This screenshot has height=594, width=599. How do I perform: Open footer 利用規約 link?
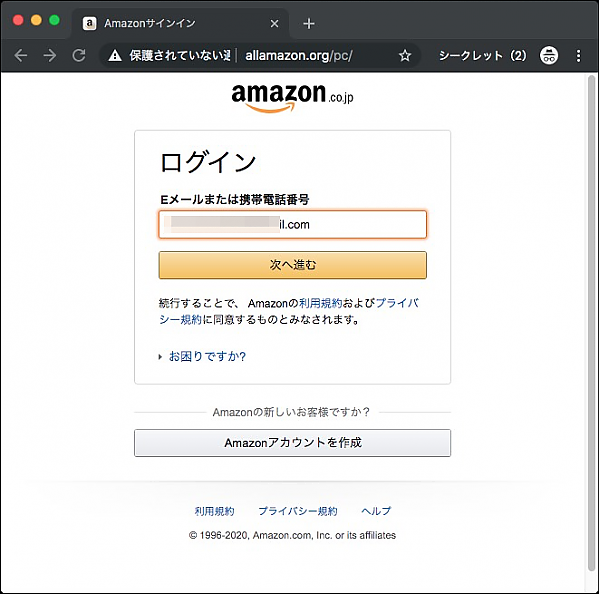(214, 511)
